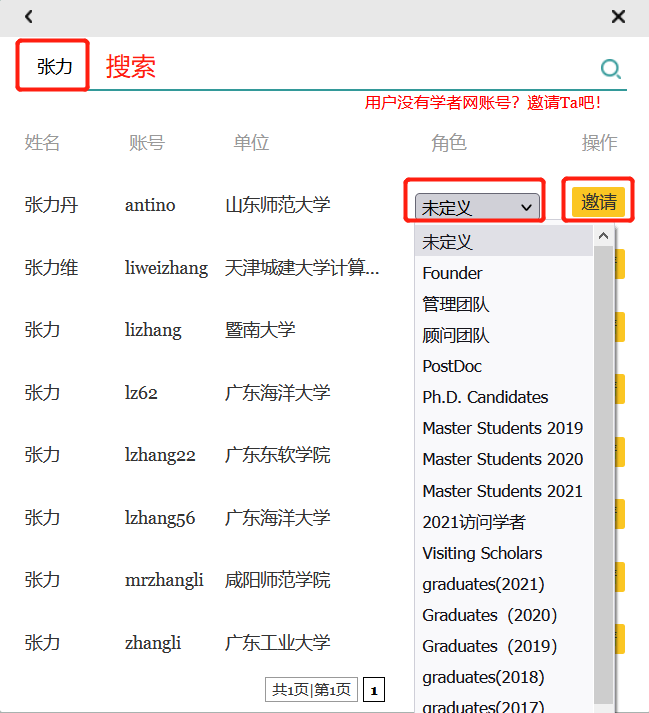Screen dimensions: 649x713
Task: Choose Master Students 2019 option
Action: 502,428
